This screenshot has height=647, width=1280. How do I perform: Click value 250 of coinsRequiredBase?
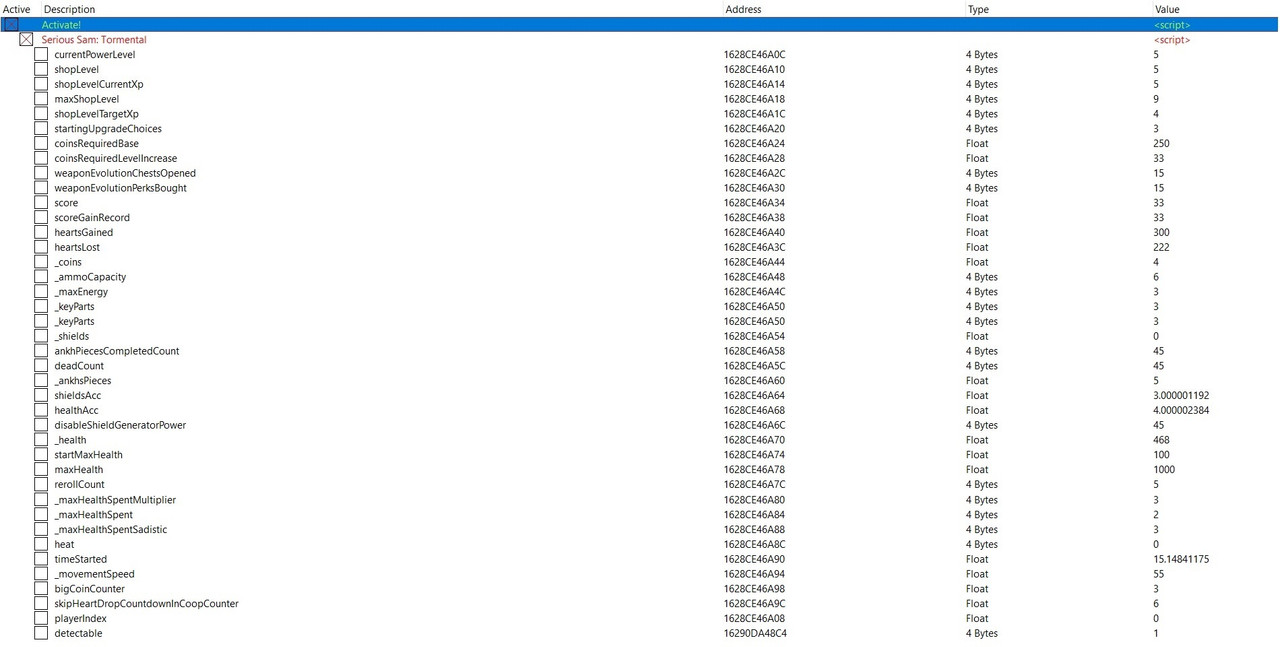pyautogui.click(x=1161, y=143)
